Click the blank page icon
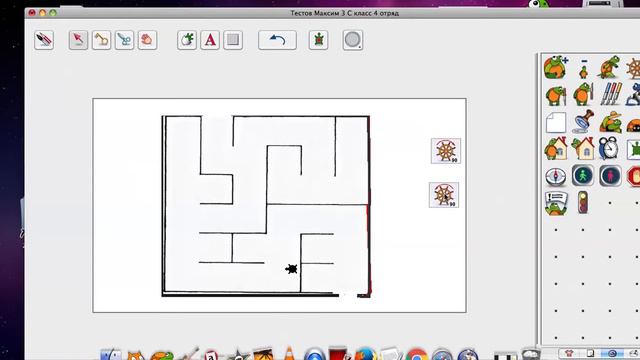The width and height of the screenshot is (640, 360). pyautogui.click(x=556, y=122)
